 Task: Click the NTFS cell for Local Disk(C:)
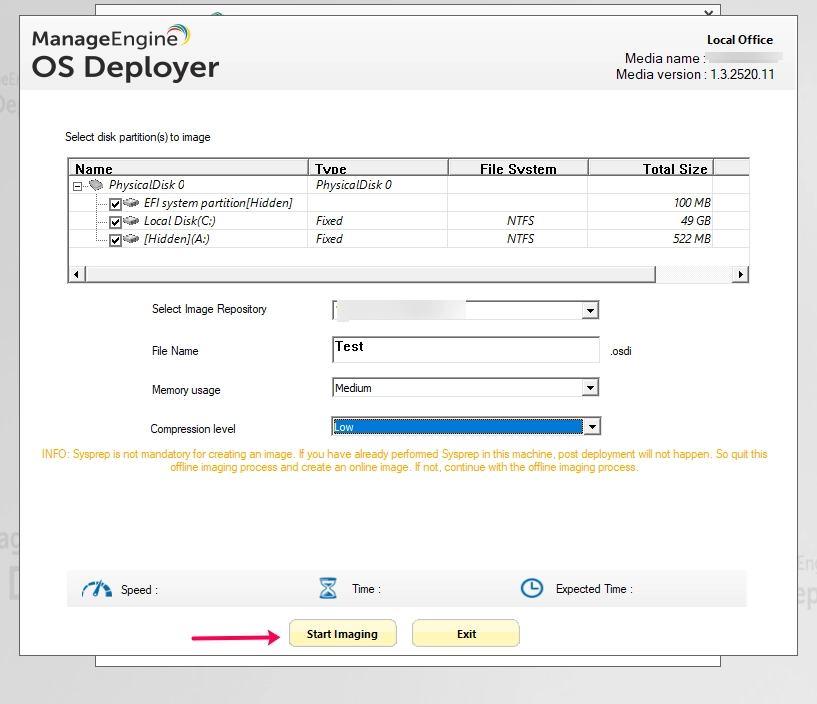tap(520, 221)
